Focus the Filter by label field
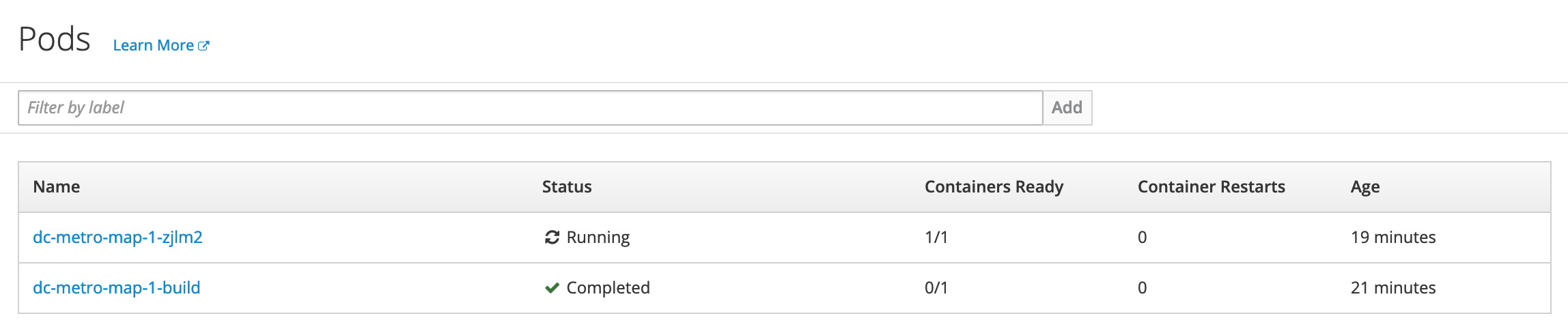Image resolution: width=1568 pixels, height=329 pixels. pyautogui.click(x=530, y=108)
